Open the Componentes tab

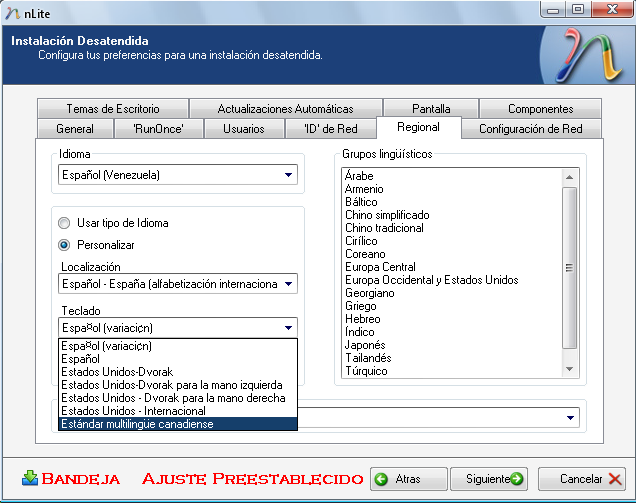coord(540,109)
